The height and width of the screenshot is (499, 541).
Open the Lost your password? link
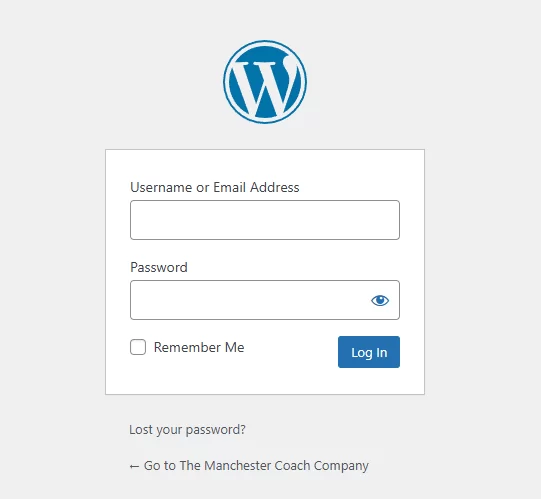187,430
